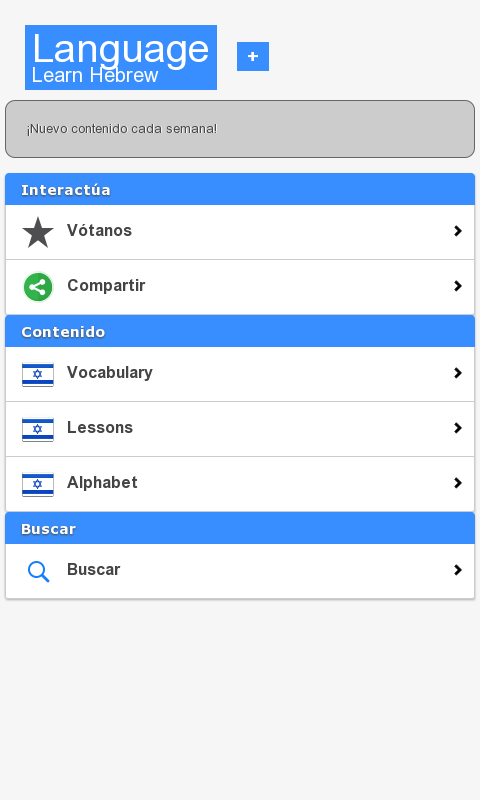Click the Compartir text link

click(106, 286)
